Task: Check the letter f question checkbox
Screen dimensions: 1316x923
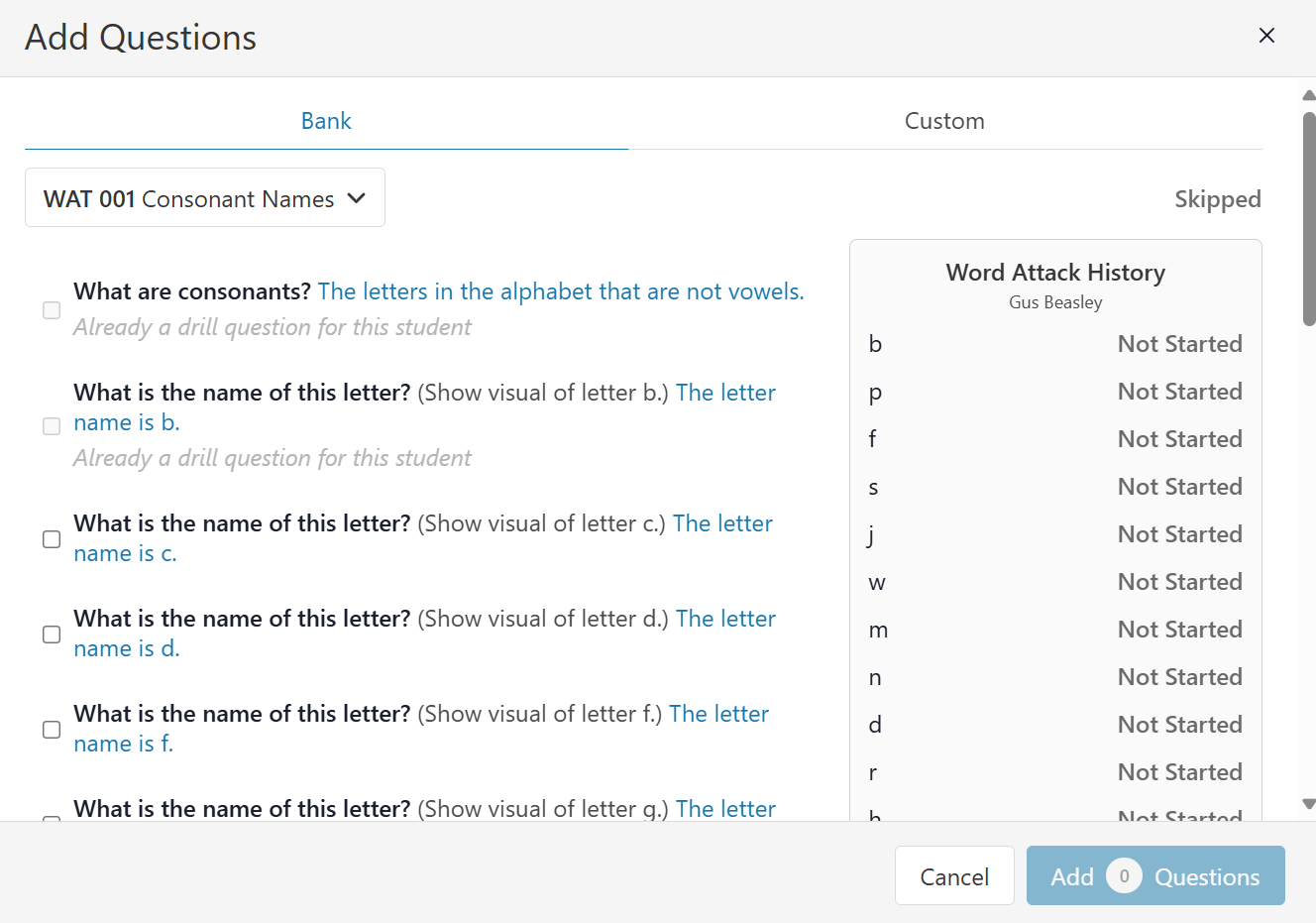Action: click(x=52, y=730)
